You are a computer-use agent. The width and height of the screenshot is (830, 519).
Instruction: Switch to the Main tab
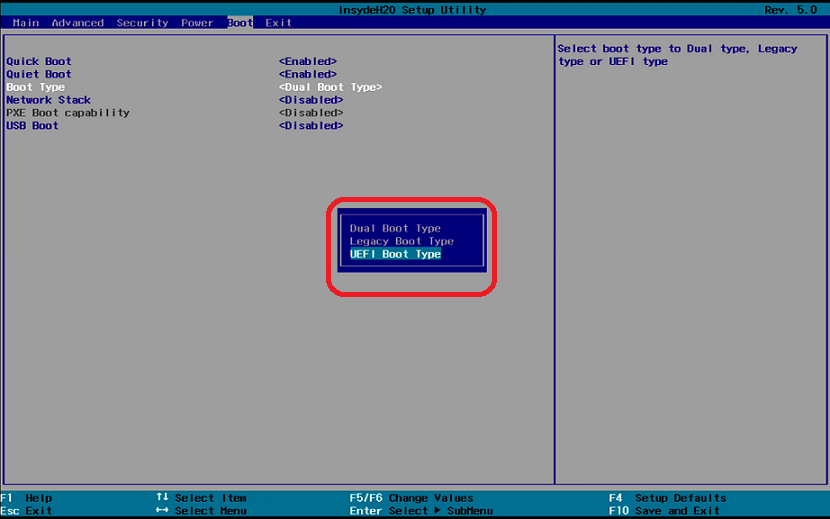26,23
